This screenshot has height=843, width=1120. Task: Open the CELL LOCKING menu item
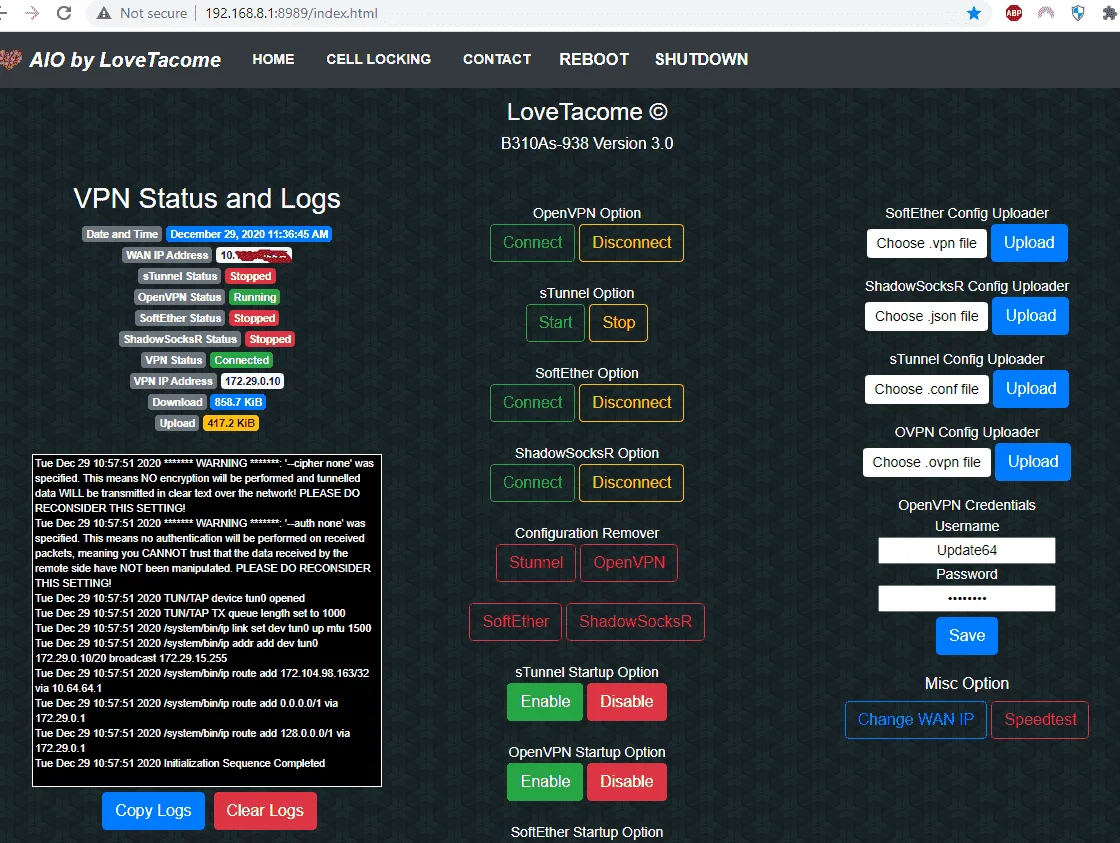pyautogui.click(x=379, y=59)
